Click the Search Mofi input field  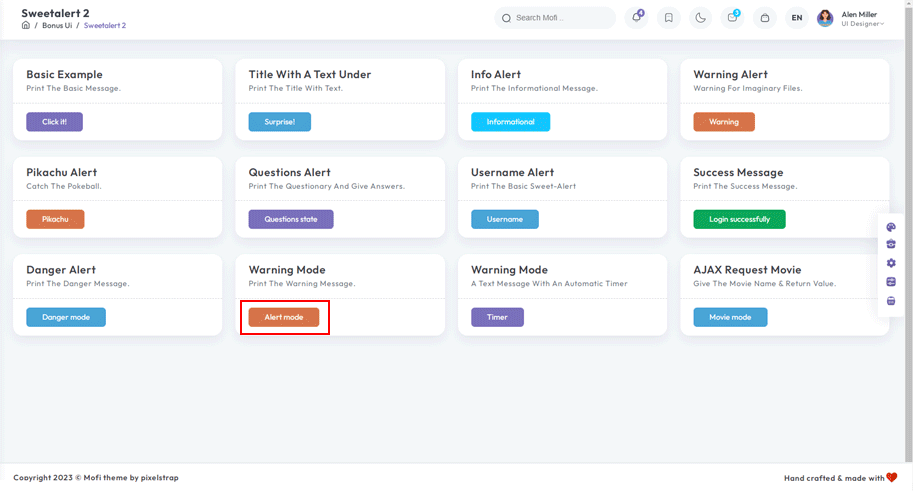pyautogui.click(x=562, y=18)
